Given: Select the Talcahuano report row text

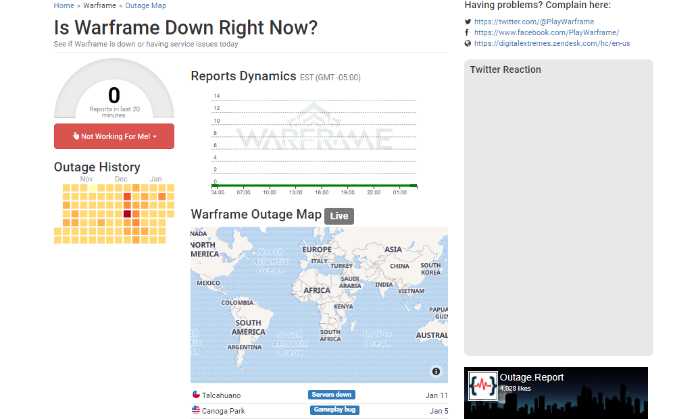Looking at the screenshot, I should (x=221, y=395).
